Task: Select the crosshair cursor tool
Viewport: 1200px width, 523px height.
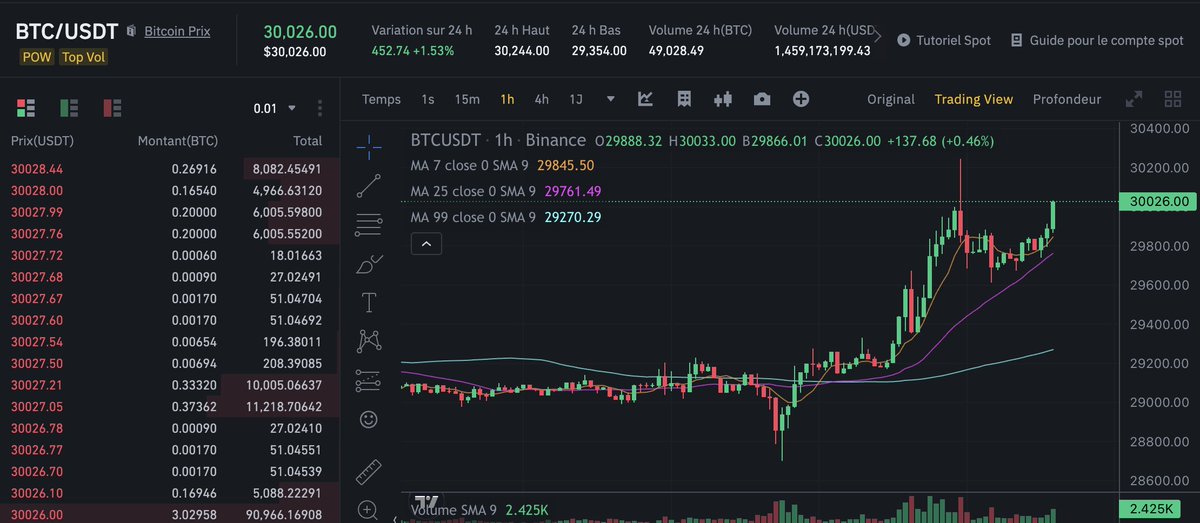Action: point(369,147)
